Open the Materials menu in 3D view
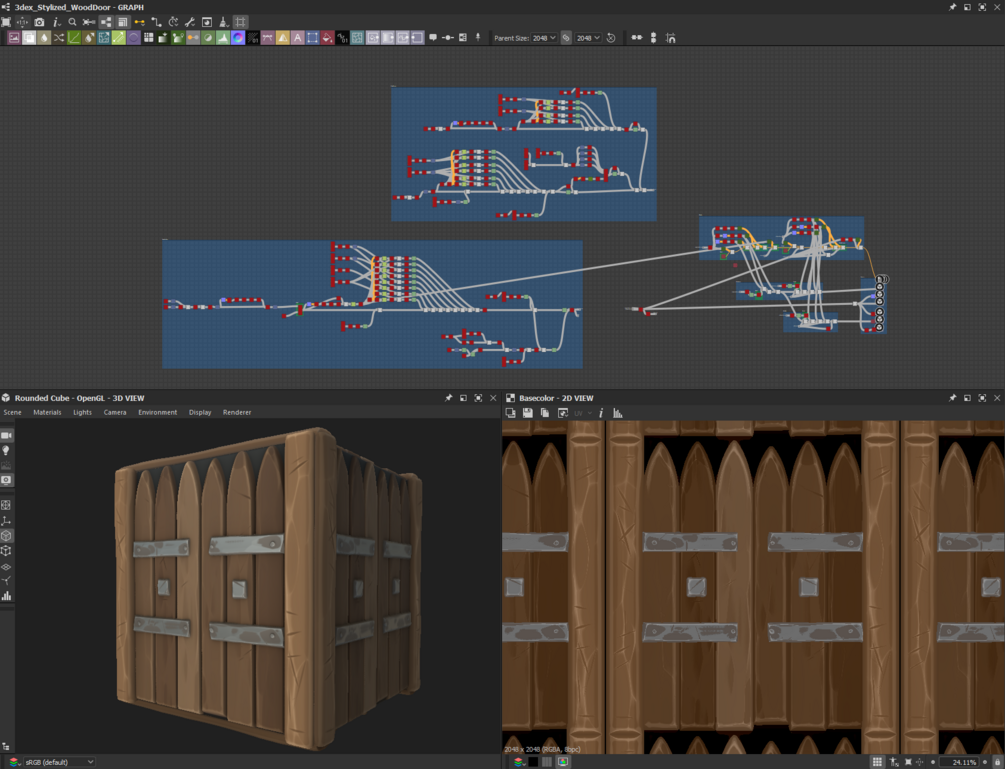The height and width of the screenshot is (769, 1005). tap(47, 412)
